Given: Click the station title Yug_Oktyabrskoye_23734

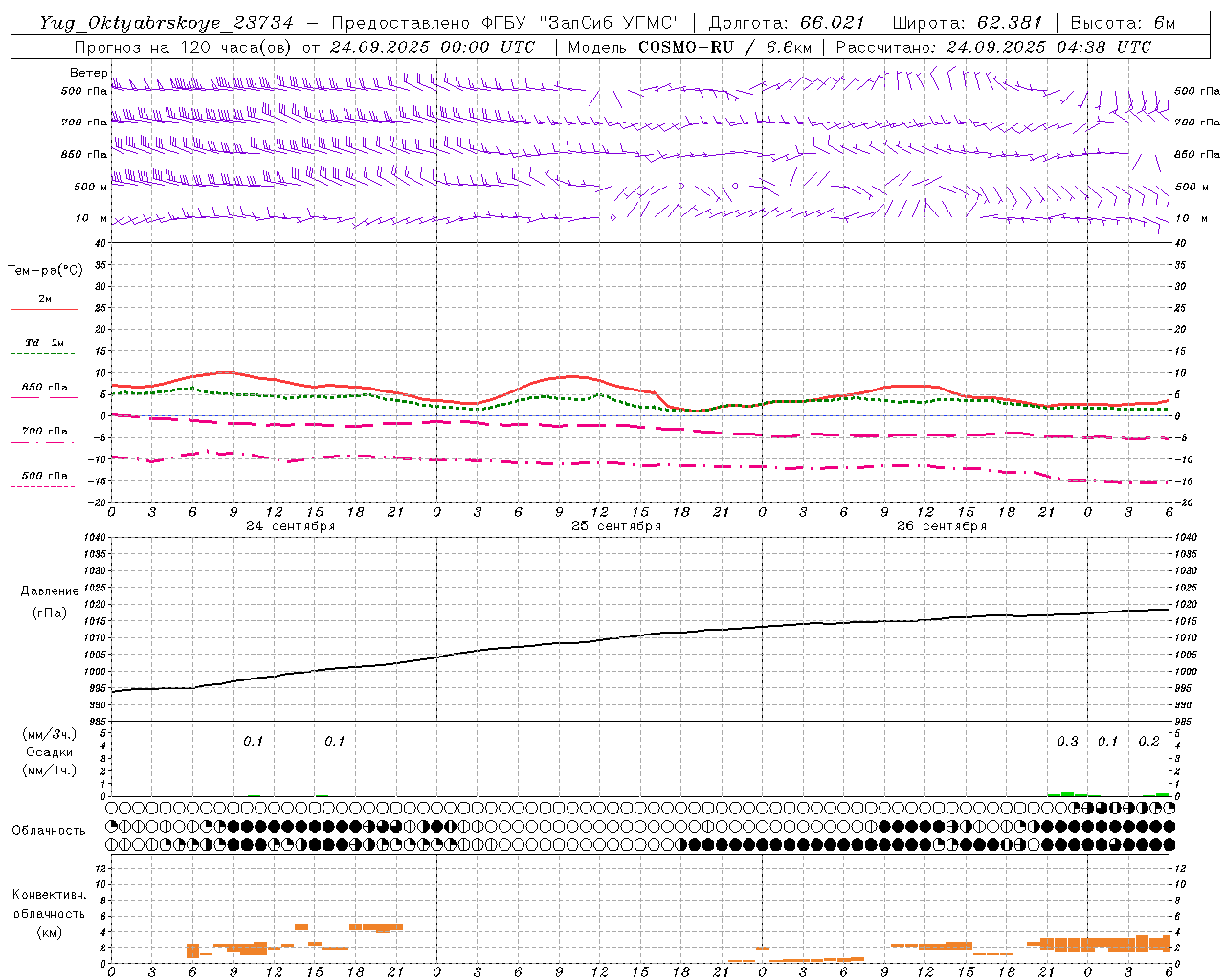Looking at the screenshot, I should tap(166, 23).
